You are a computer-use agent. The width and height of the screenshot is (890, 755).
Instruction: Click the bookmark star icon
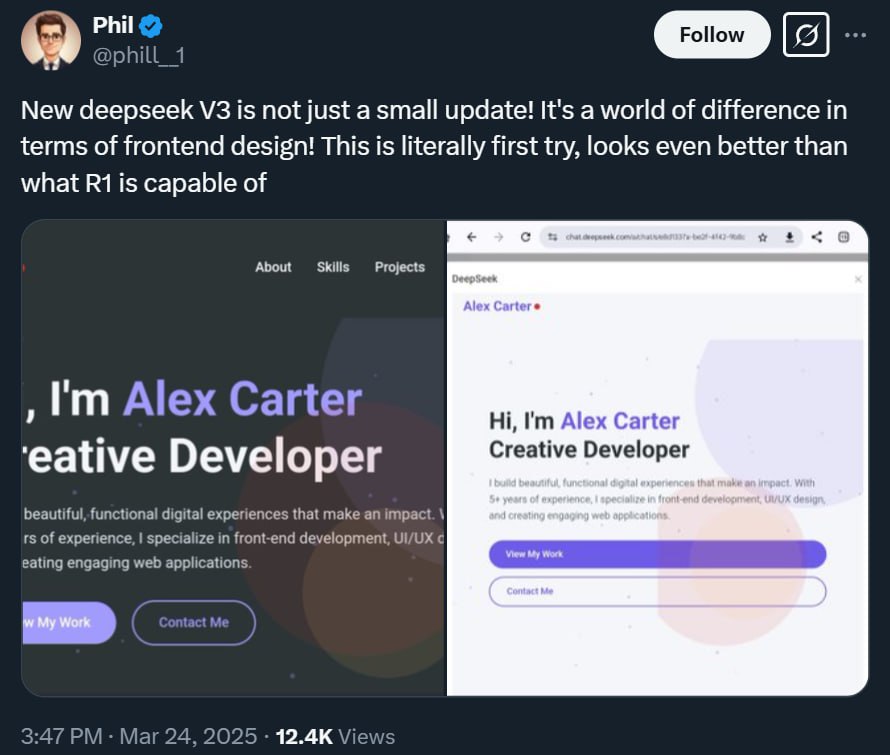tap(762, 237)
